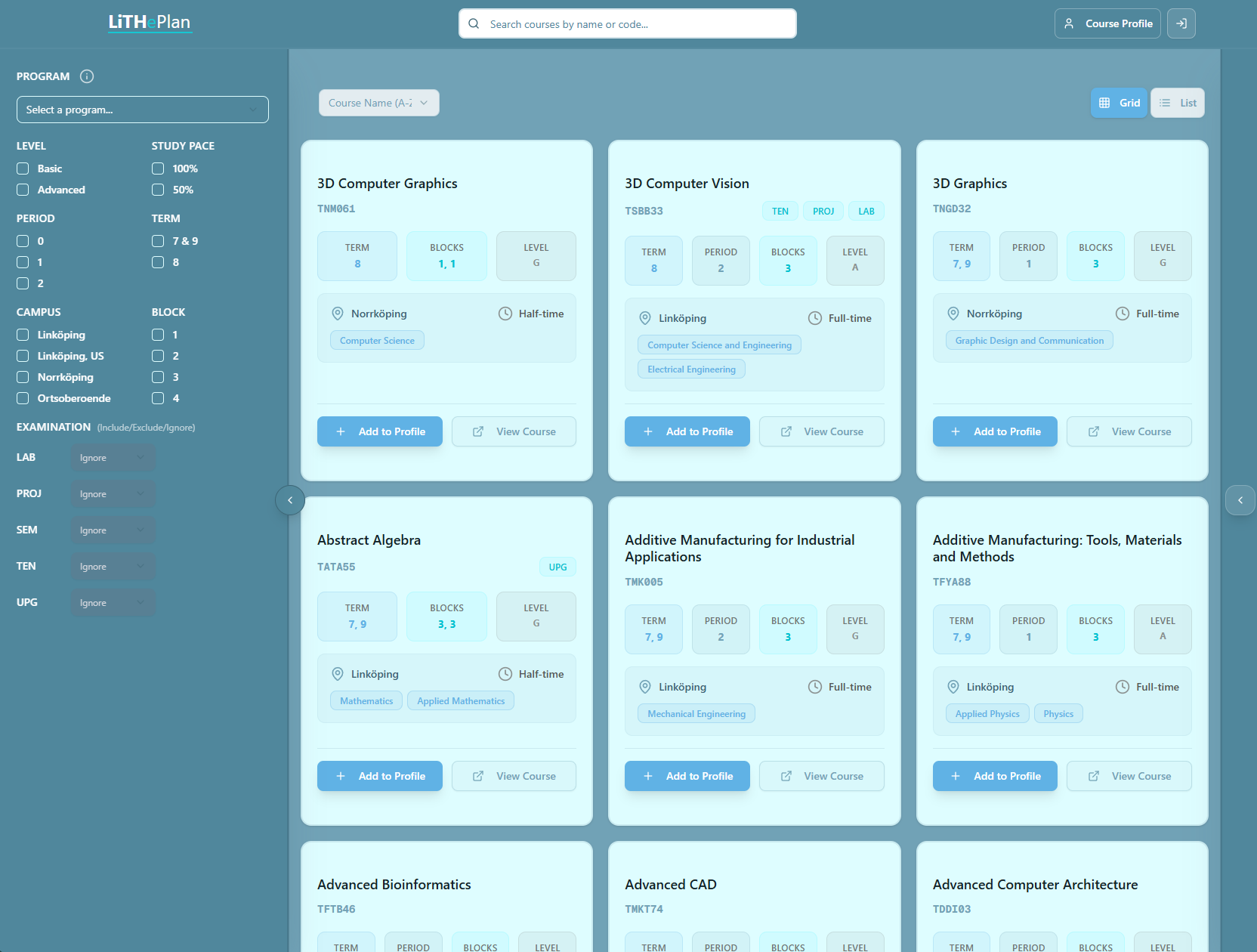Screen dimensions: 1257x952
Task: Click the search magnifier icon
Action: click(x=474, y=23)
